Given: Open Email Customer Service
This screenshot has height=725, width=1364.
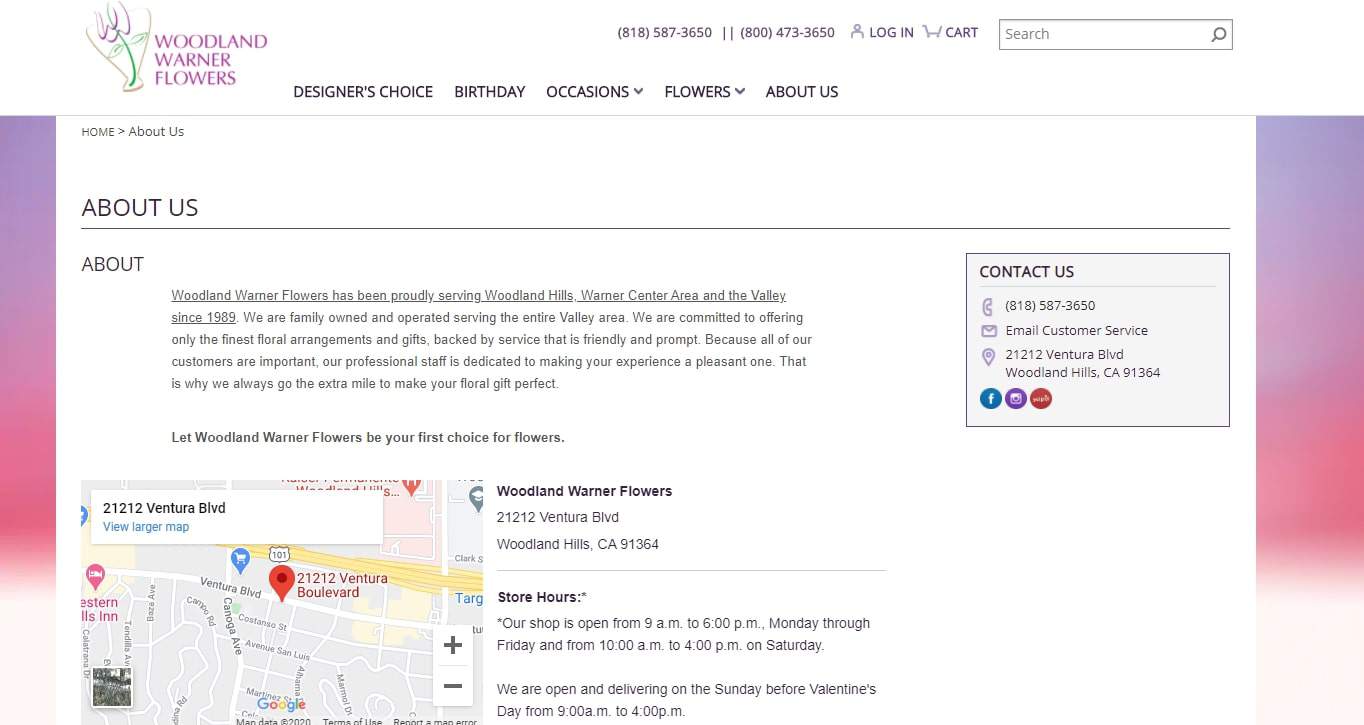Looking at the screenshot, I should 1077,331.
